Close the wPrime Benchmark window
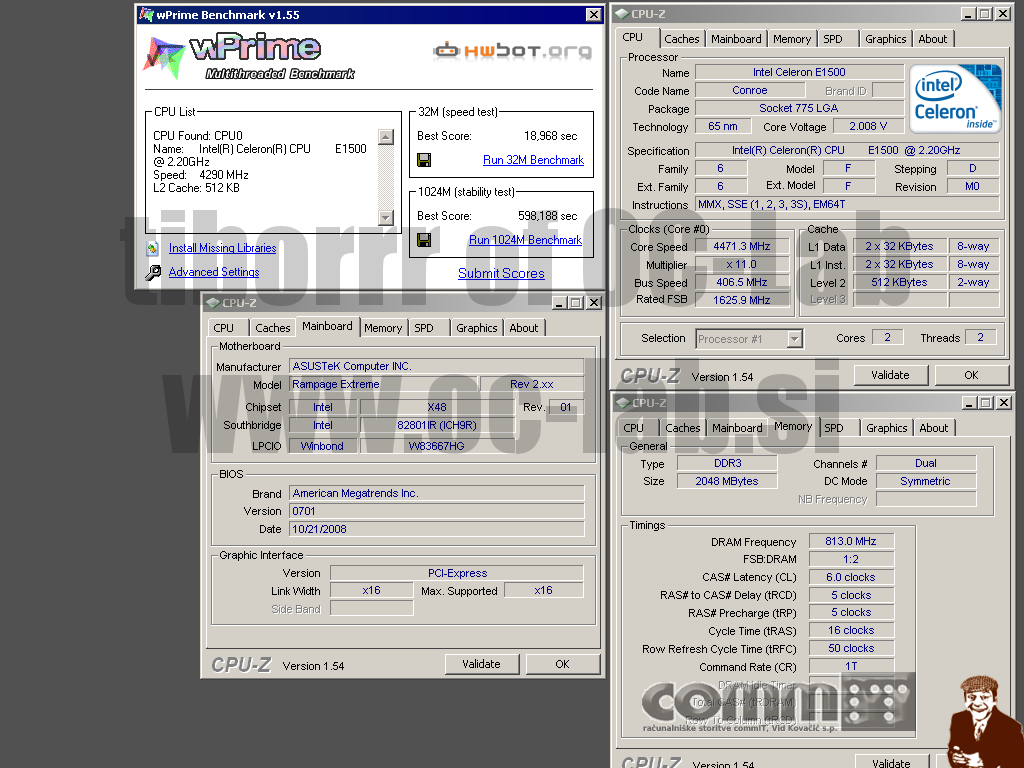1024x768 pixels. click(593, 14)
